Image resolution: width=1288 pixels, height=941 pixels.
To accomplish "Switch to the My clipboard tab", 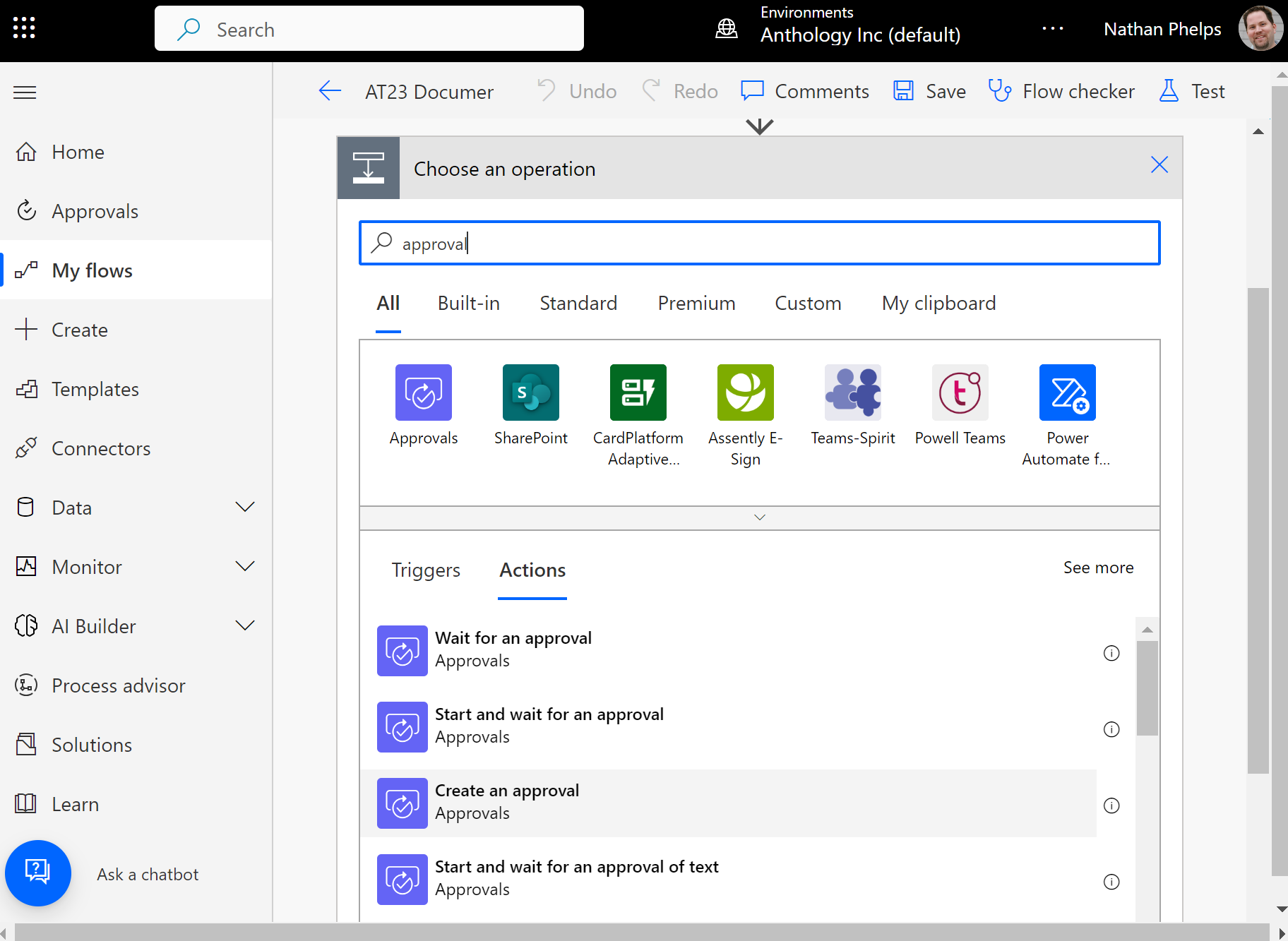I will click(x=938, y=304).
